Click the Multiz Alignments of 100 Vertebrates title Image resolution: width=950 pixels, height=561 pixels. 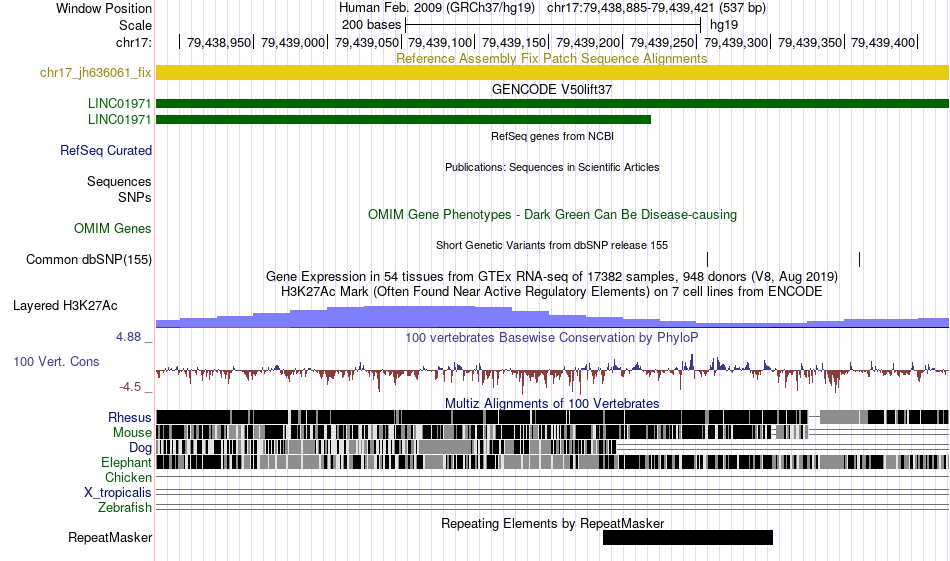click(552, 403)
